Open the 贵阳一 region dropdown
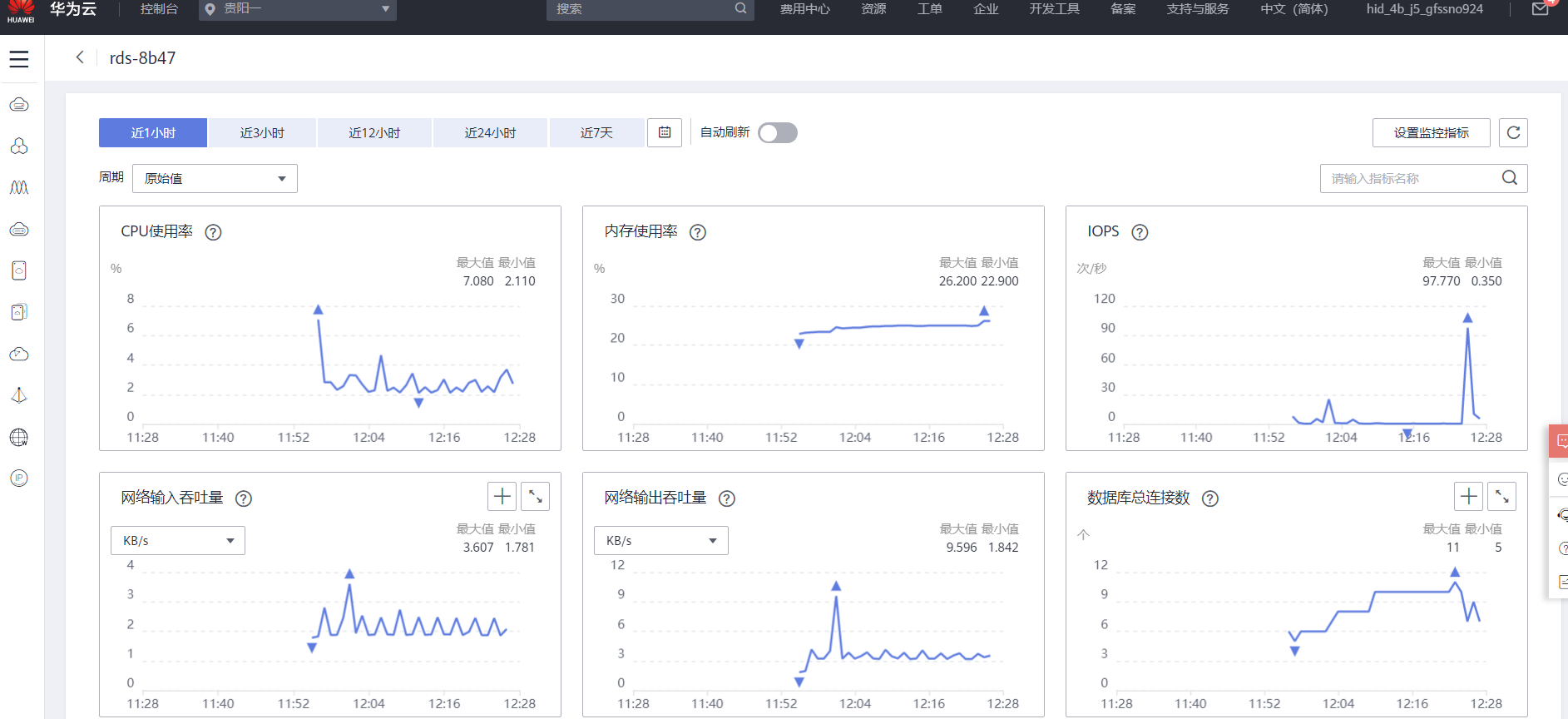This screenshot has width=1568, height=719. tap(298, 9)
